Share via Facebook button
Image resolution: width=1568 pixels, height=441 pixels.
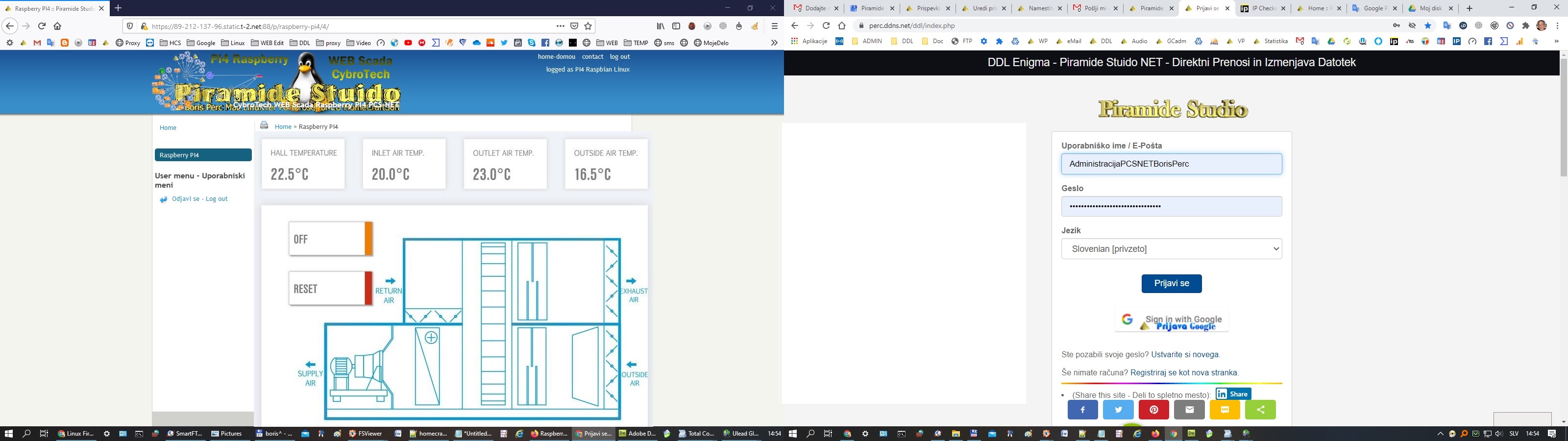point(1083,410)
